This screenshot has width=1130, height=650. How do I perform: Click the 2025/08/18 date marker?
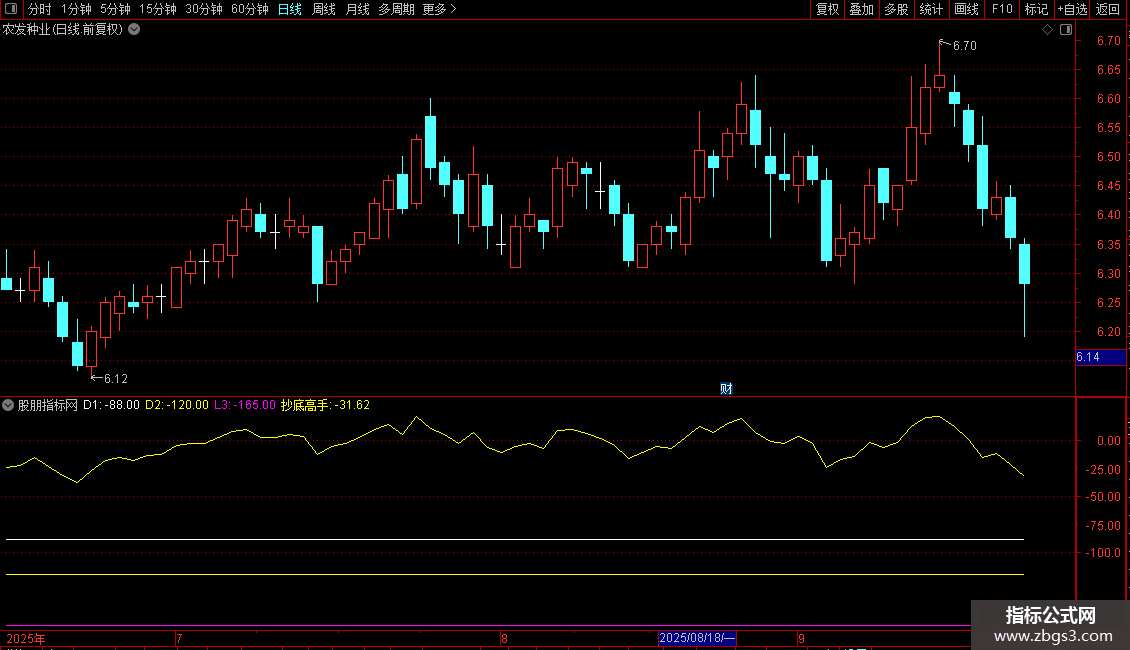(698, 638)
